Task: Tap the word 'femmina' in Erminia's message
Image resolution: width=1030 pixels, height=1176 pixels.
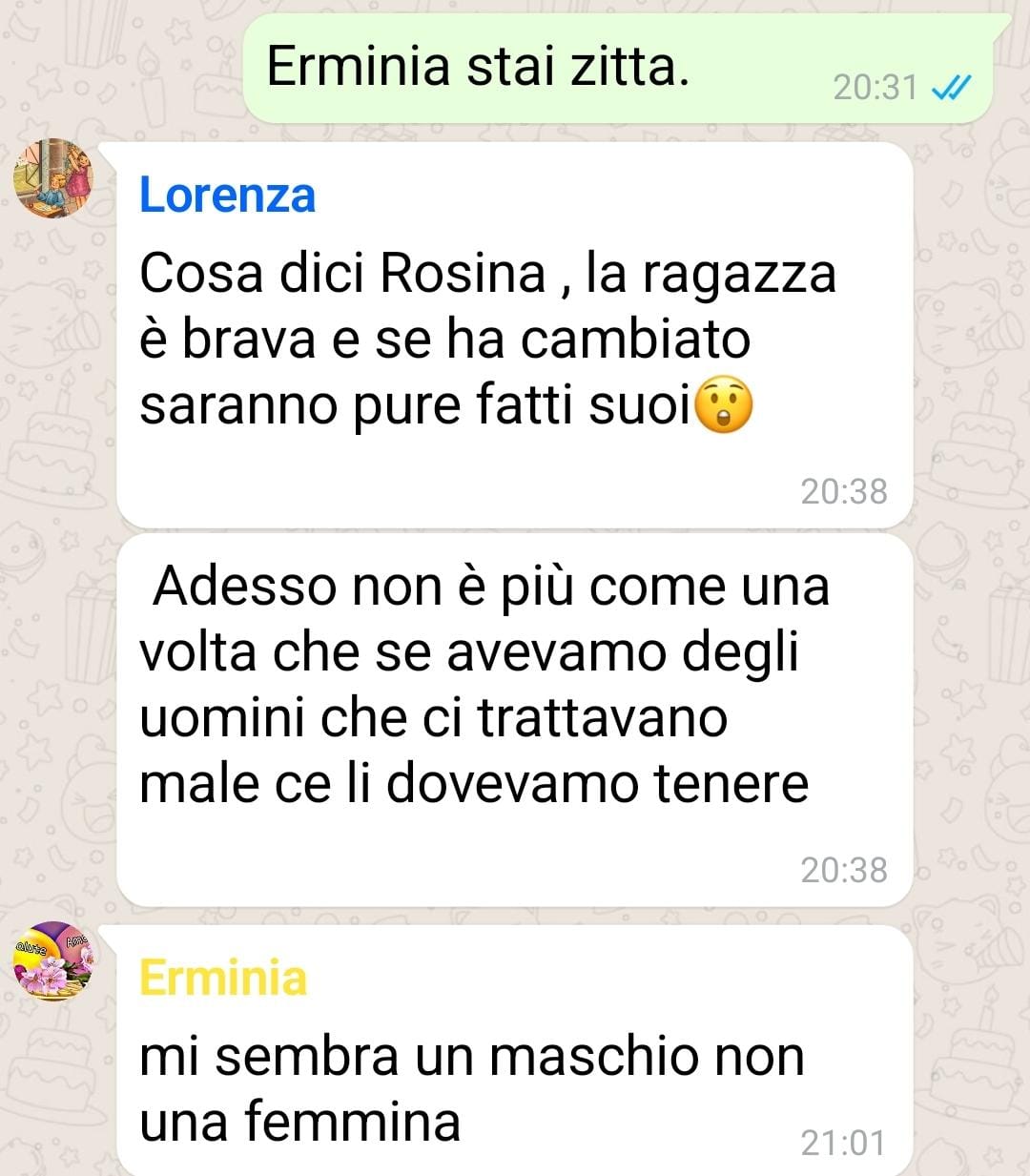Action: pos(353,1121)
